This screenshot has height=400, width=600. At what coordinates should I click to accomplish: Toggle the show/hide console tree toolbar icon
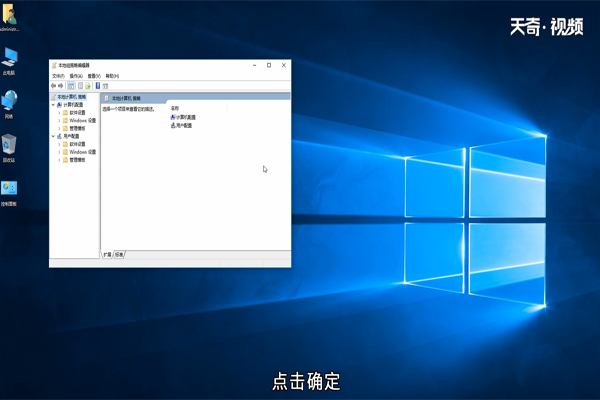[71, 86]
